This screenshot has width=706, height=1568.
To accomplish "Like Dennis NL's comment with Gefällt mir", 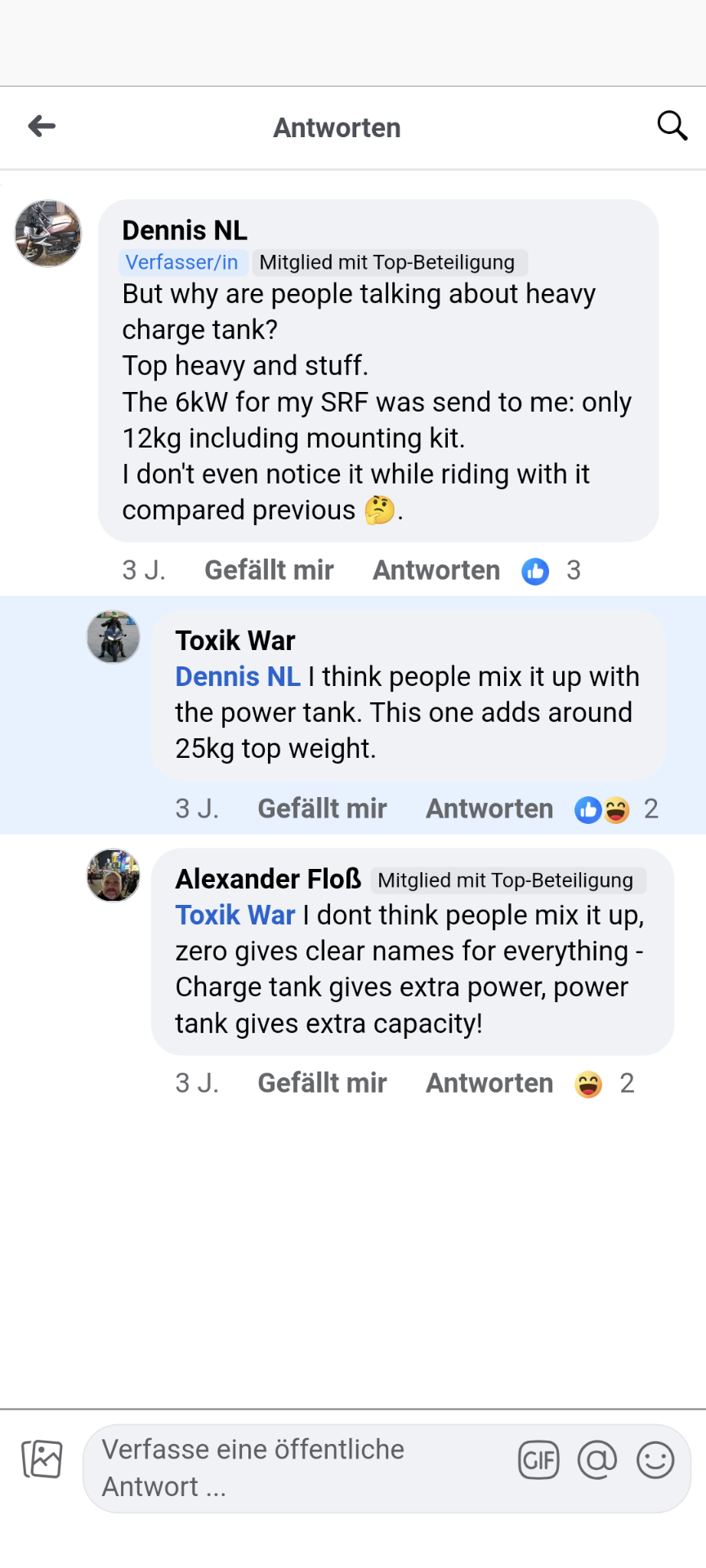I will coord(269,570).
